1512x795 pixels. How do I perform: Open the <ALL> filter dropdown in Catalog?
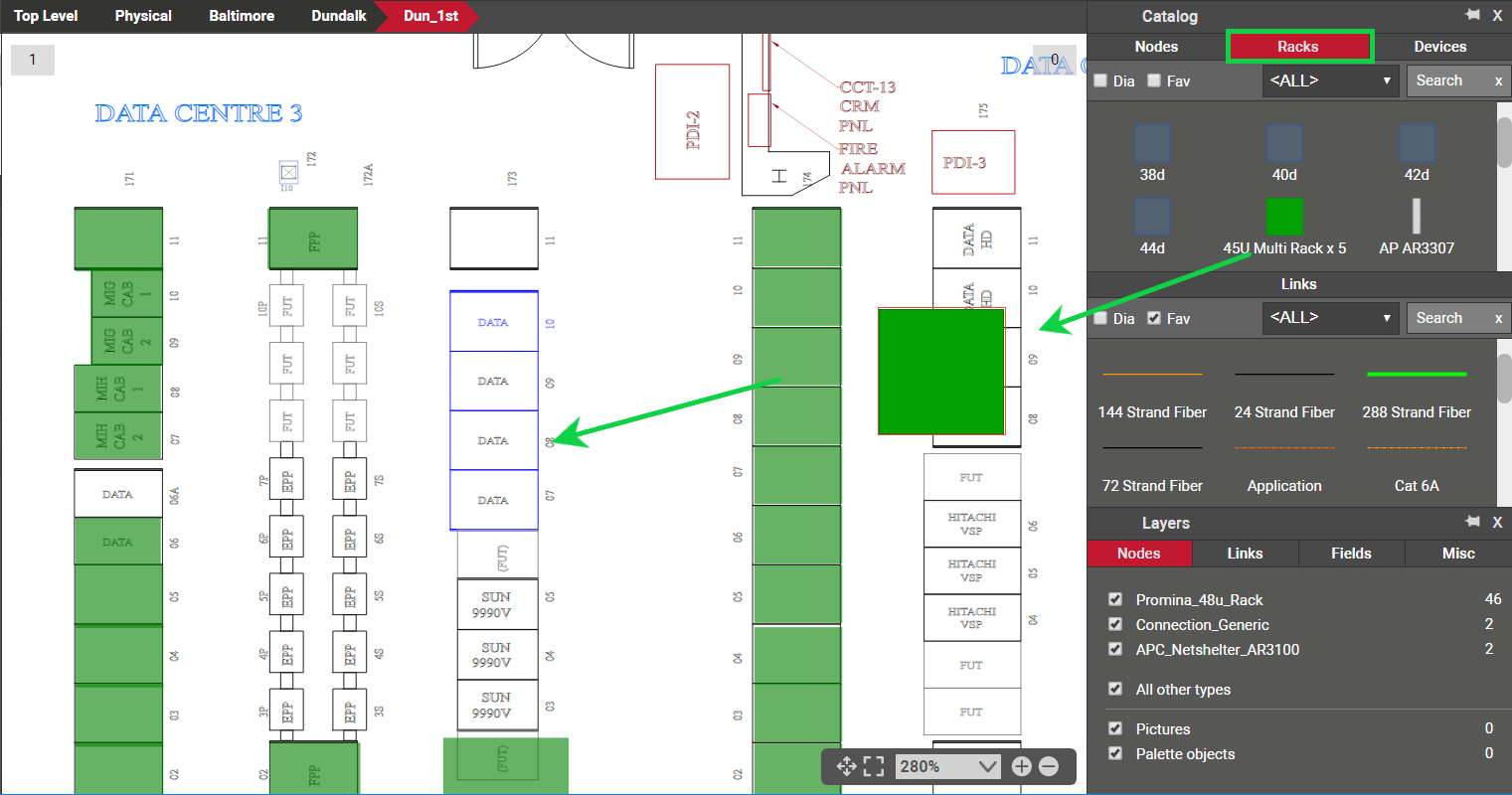pos(1329,80)
